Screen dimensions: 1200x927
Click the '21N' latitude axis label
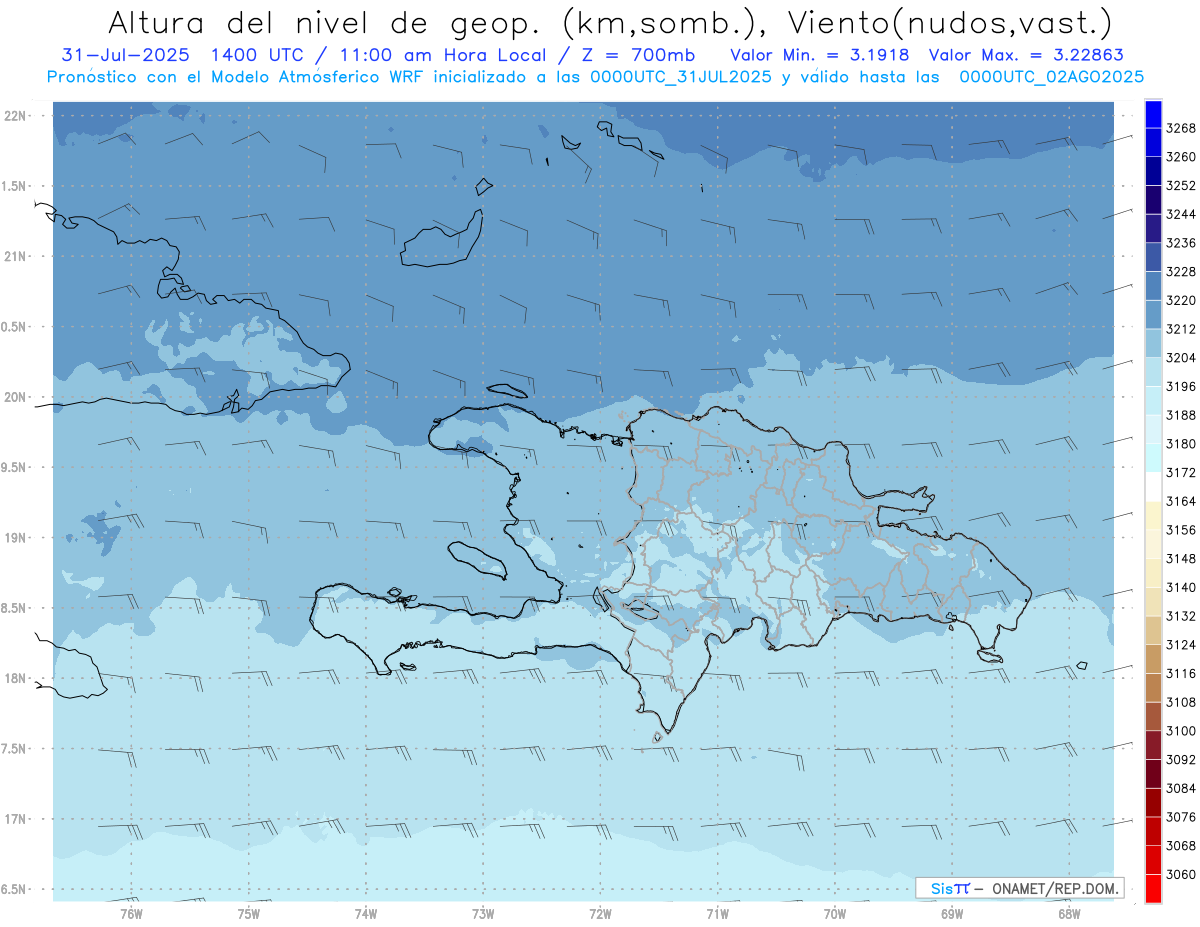click(x=14, y=256)
